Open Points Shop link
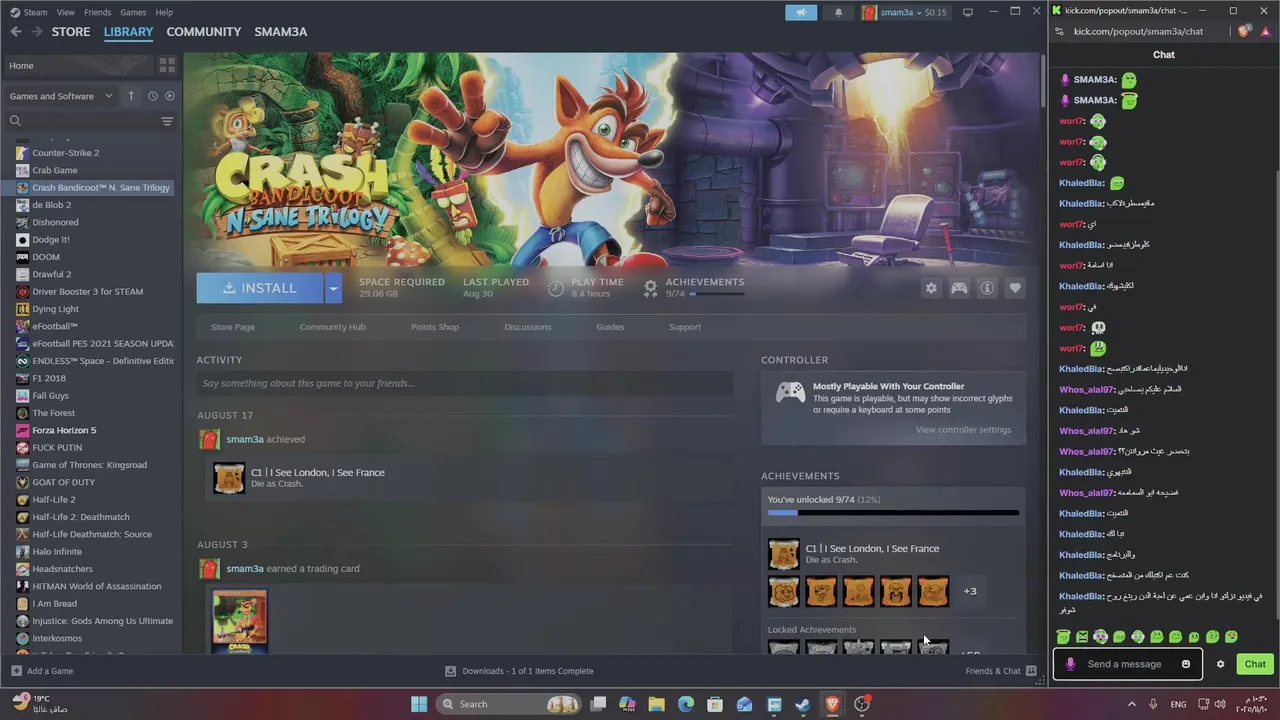Screen dimensions: 1280x720 pyautogui.click(x=435, y=327)
